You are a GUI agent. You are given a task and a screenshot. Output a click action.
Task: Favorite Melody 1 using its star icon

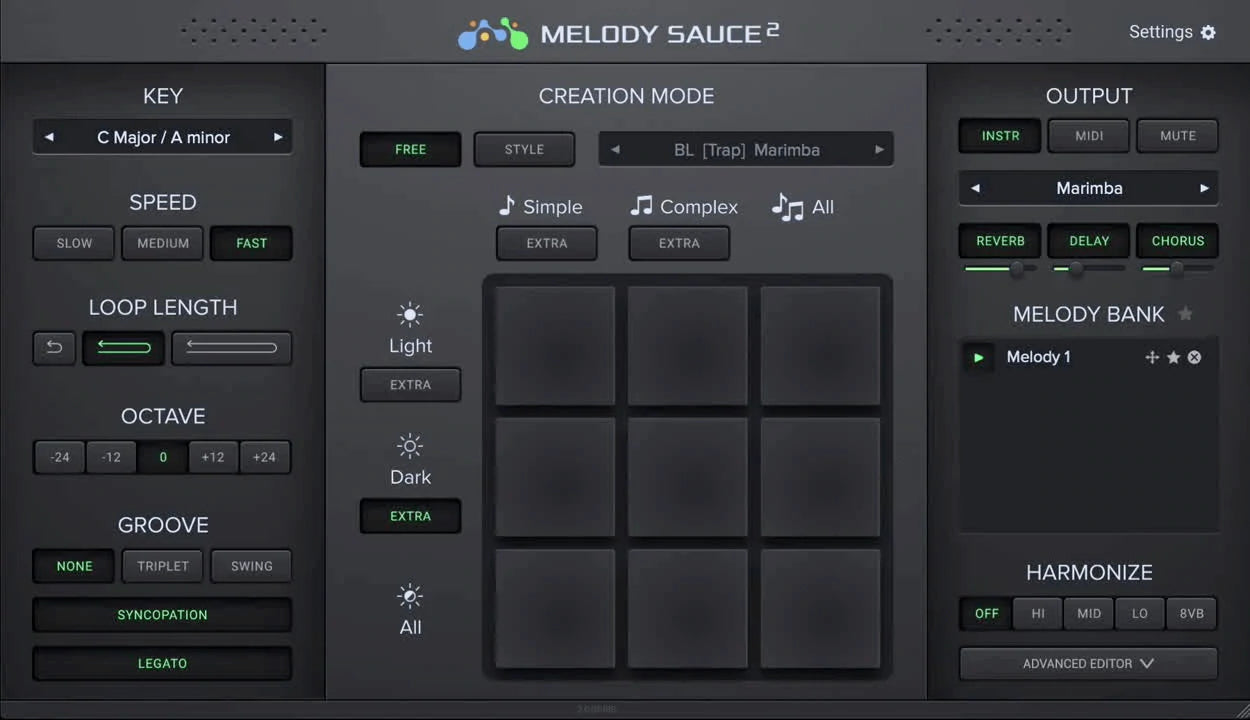point(1173,357)
